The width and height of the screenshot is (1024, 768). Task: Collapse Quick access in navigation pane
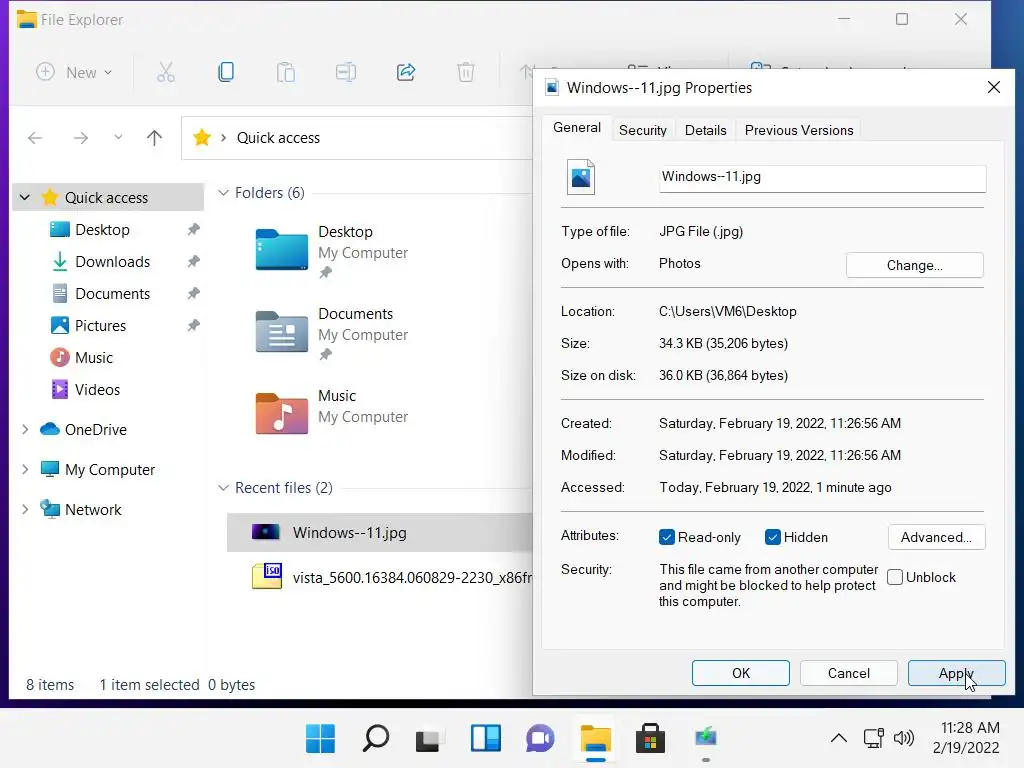(x=25, y=197)
